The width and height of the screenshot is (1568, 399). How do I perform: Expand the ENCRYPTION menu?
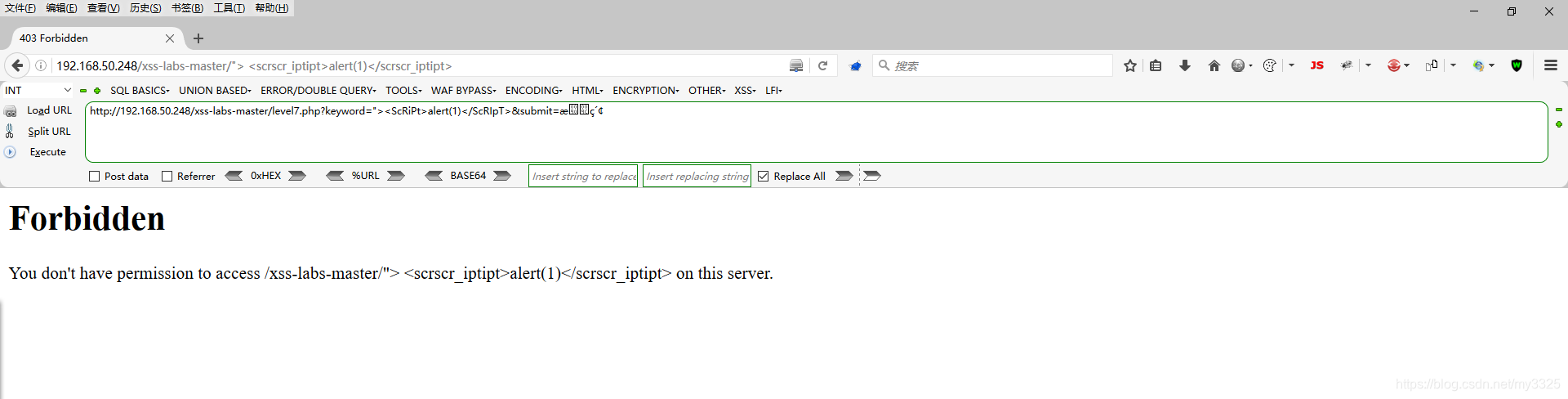pyautogui.click(x=646, y=90)
